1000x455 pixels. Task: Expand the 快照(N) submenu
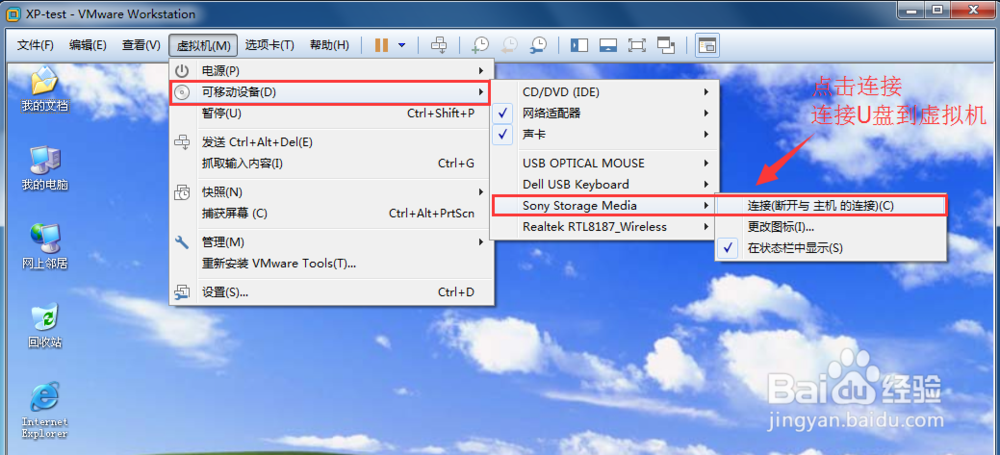(x=331, y=192)
